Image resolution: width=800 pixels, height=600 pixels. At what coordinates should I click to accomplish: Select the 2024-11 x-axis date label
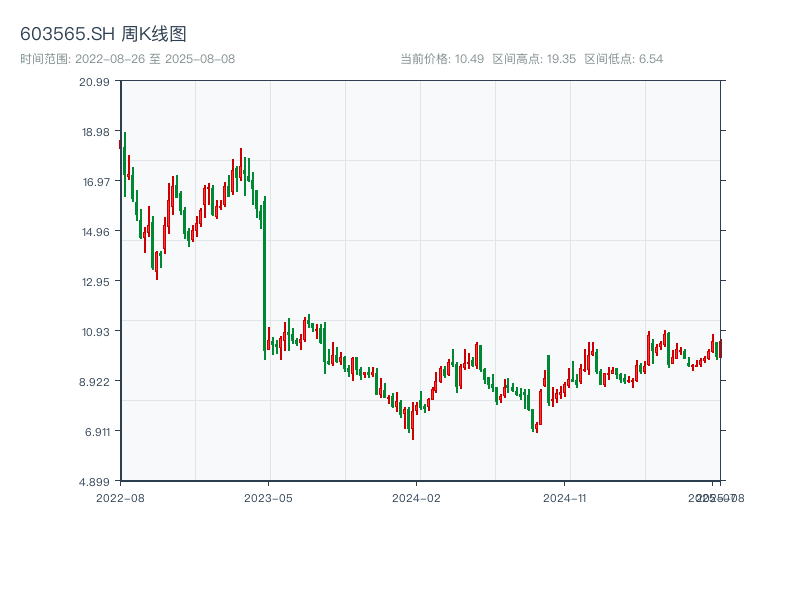tap(566, 497)
